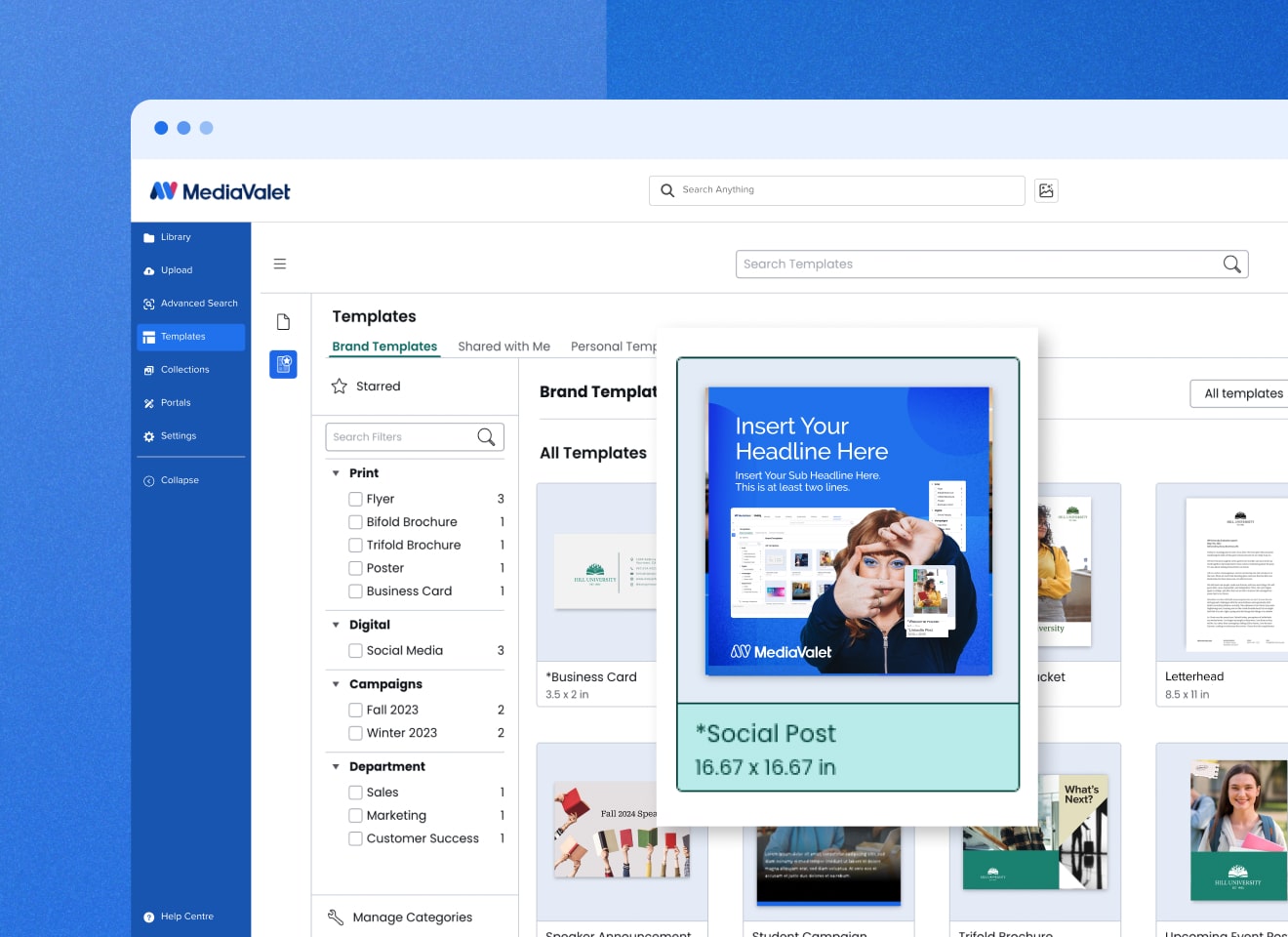Check the Social Media filter
The width and height of the screenshot is (1288, 937).
[x=355, y=650]
